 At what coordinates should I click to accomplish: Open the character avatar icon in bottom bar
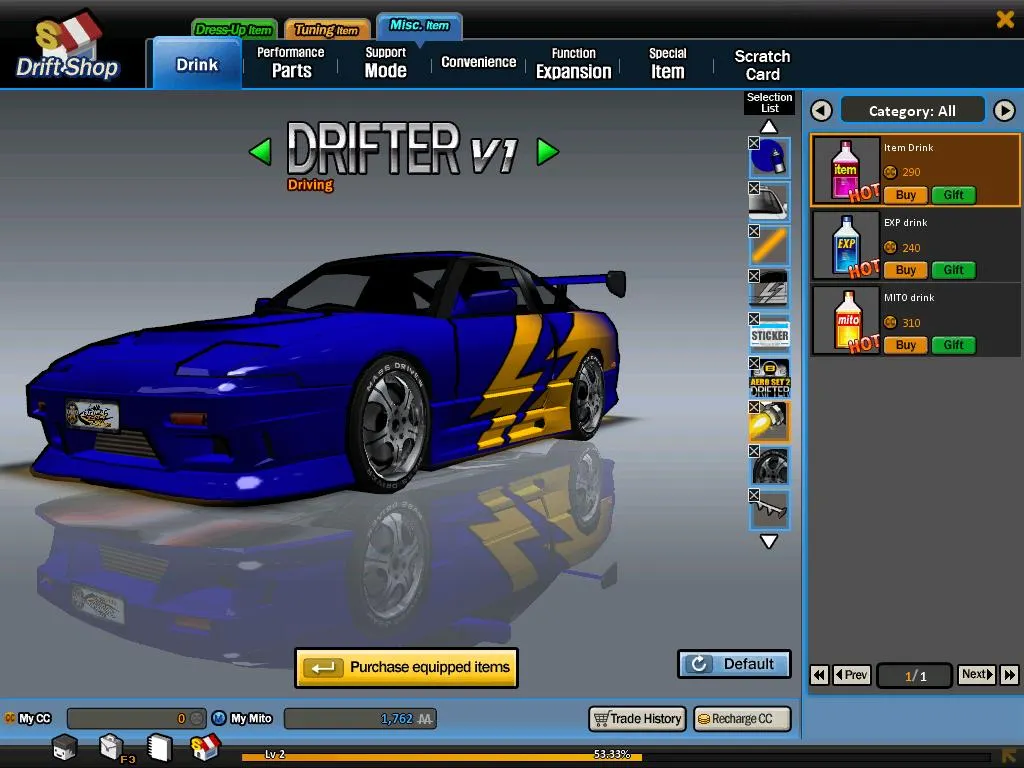[65, 747]
